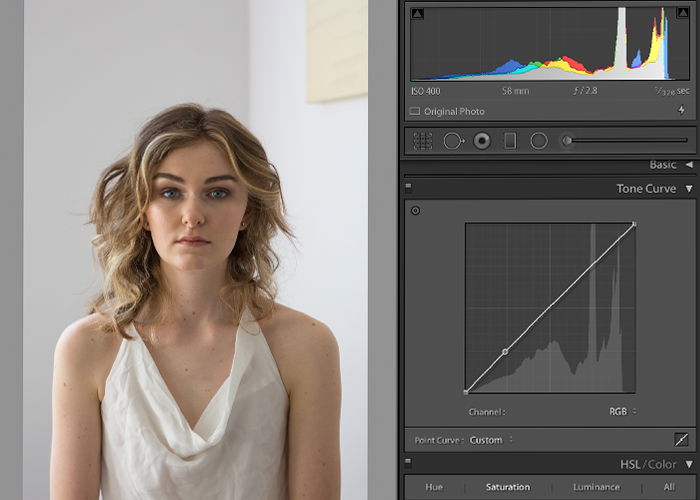Screen dimensions: 700x500
Task: Select the Graduated Filter tool
Action: click(x=510, y=141)
